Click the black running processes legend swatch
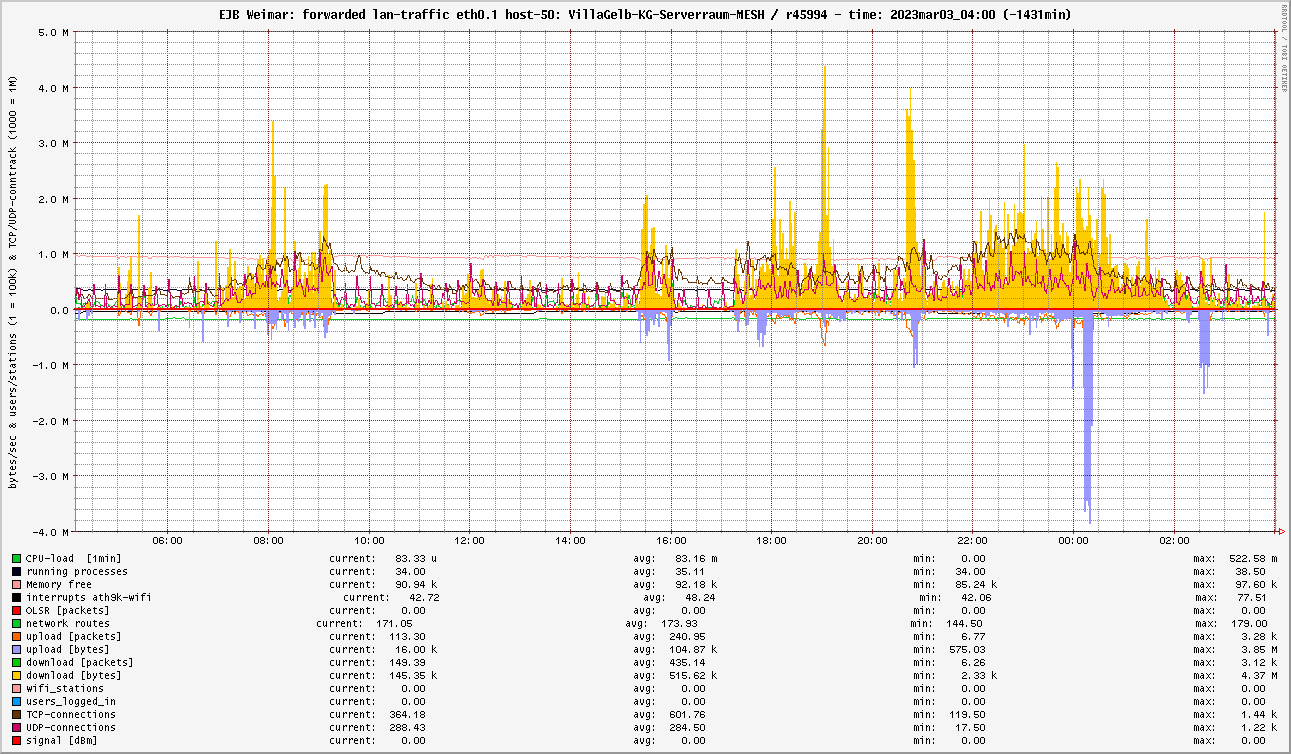 pyautogui.click(x=16, y=571)
